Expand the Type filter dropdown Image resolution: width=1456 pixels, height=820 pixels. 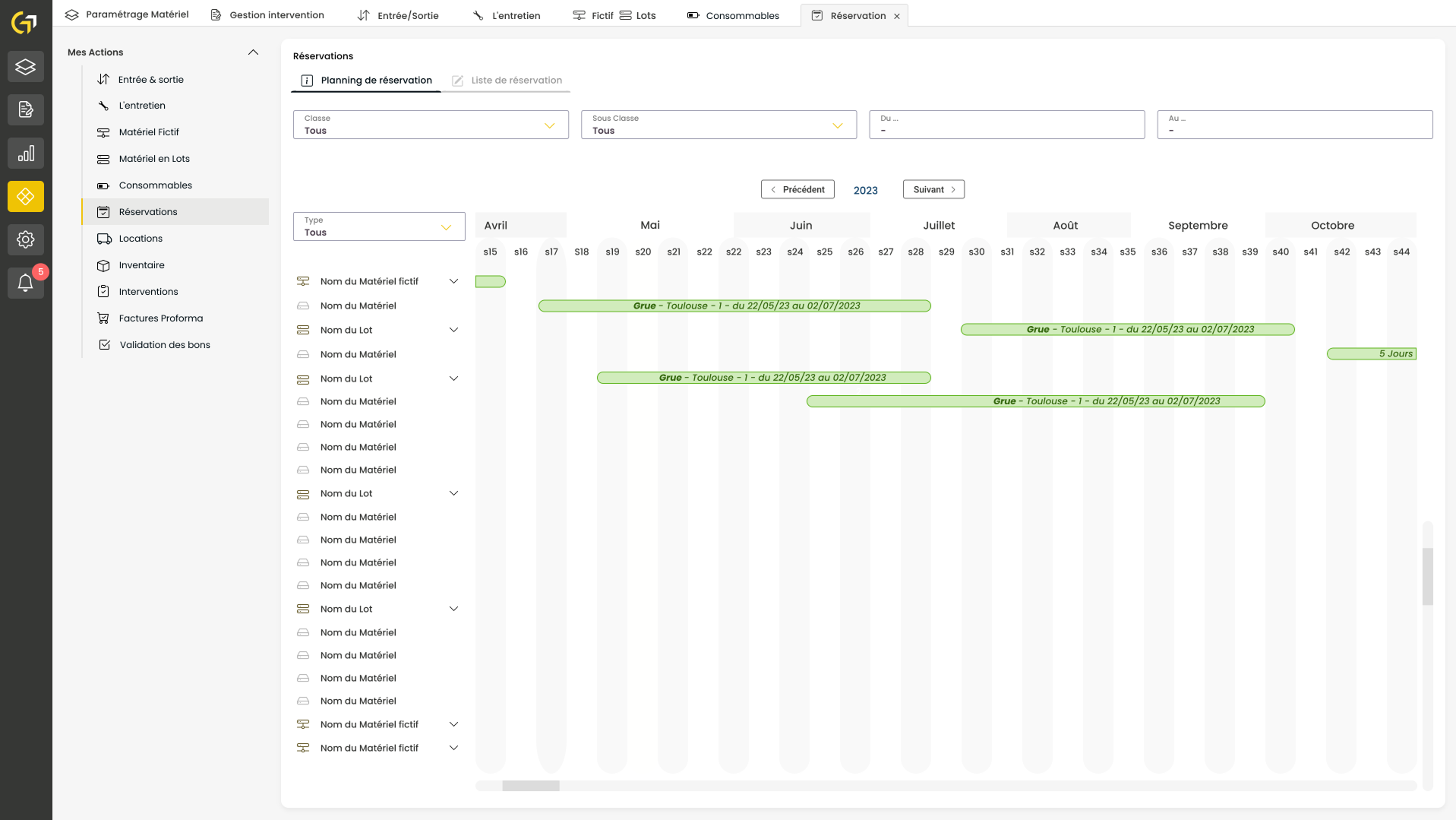(379, 226)
